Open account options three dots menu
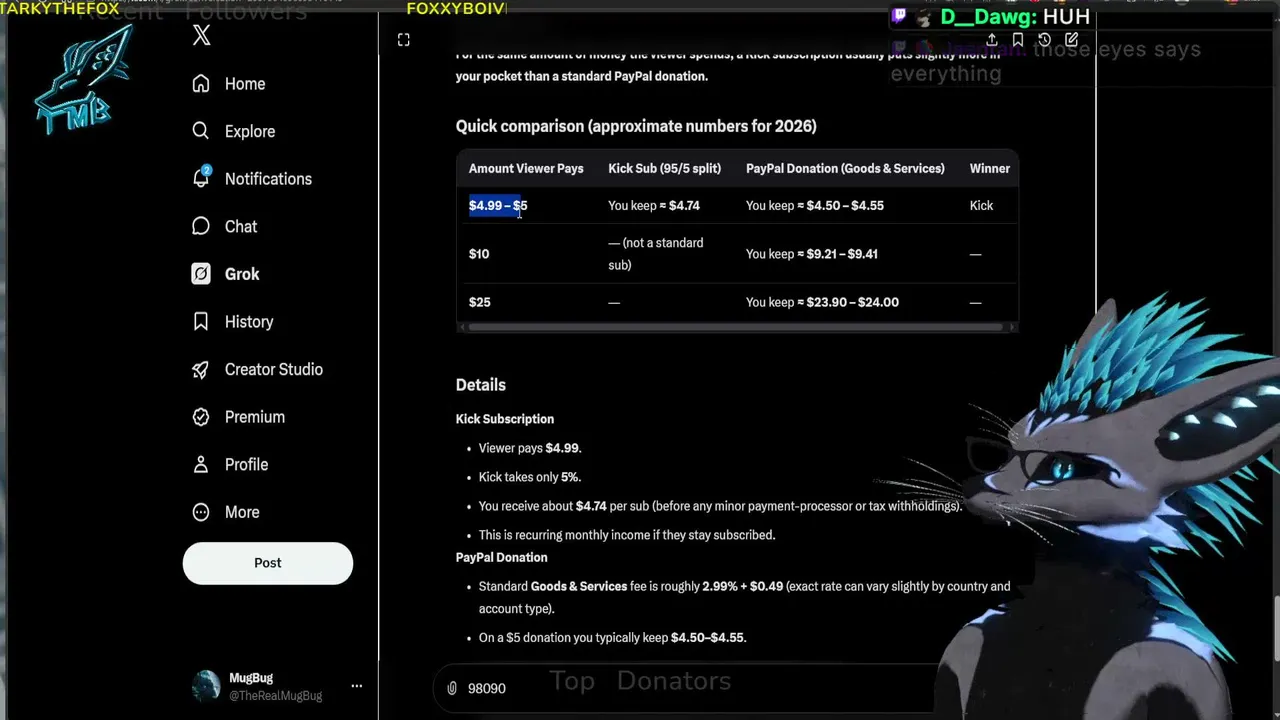The image size is (1280, 720). point(356,686)
